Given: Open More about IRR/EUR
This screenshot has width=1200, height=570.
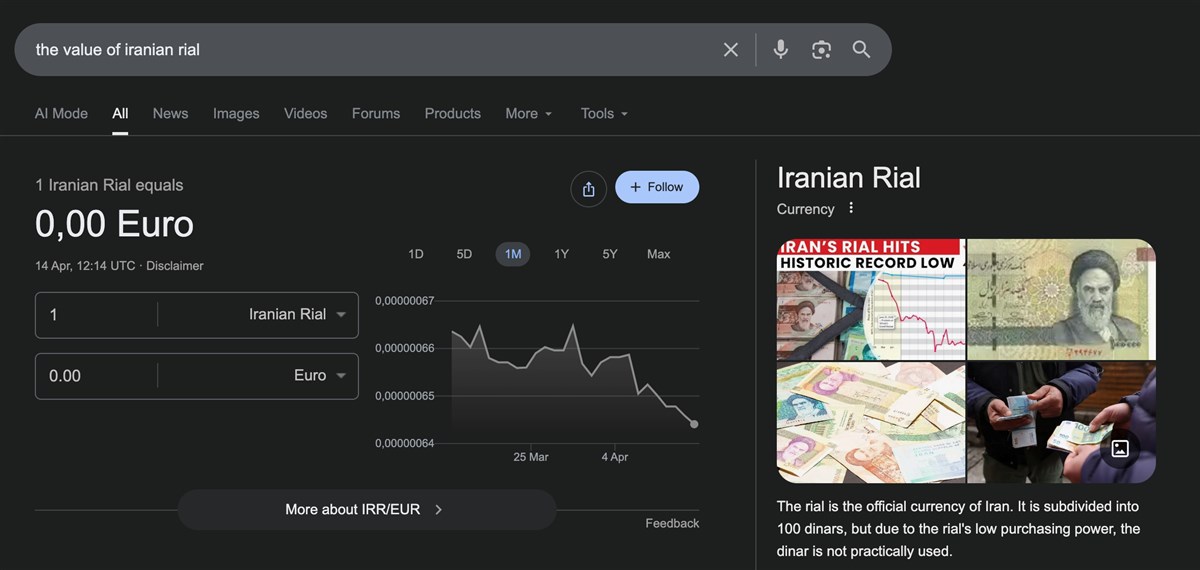Looking at the screenshot, I should [x=365, y=509].
